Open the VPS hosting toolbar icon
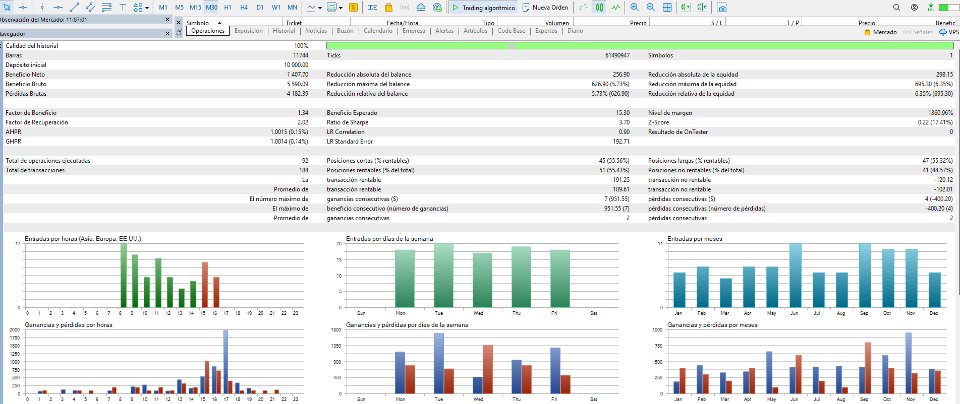 tap(421, 7)
